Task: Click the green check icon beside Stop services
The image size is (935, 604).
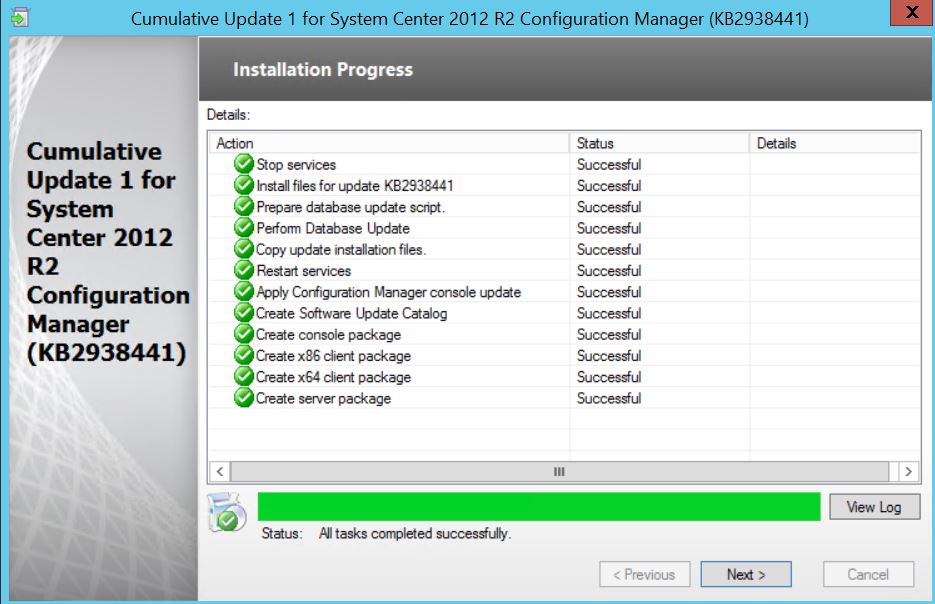Action: (244, 164)
